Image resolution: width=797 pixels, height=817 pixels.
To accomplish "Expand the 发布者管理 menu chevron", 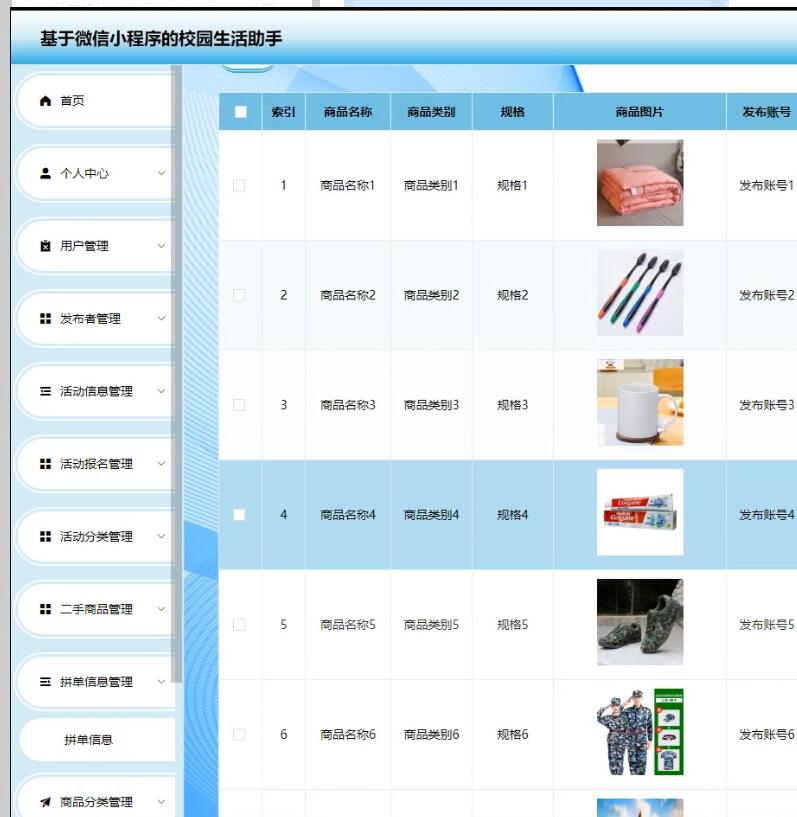I will click(x=161, y=318).
